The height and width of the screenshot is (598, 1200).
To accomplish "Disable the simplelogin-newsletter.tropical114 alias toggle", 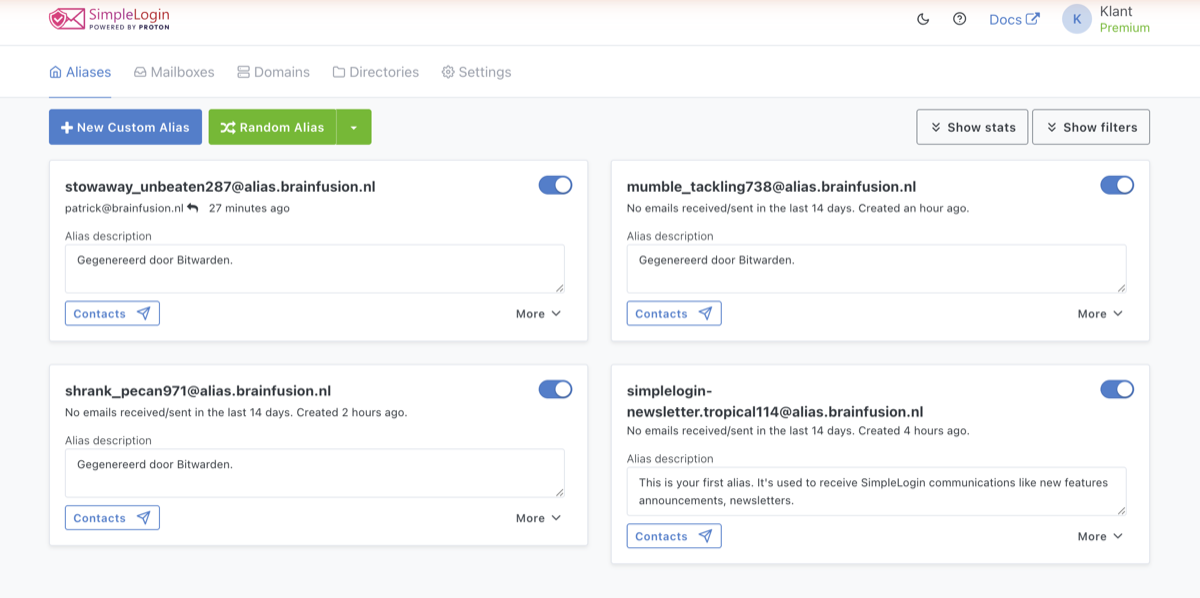I will [1117, 389].
